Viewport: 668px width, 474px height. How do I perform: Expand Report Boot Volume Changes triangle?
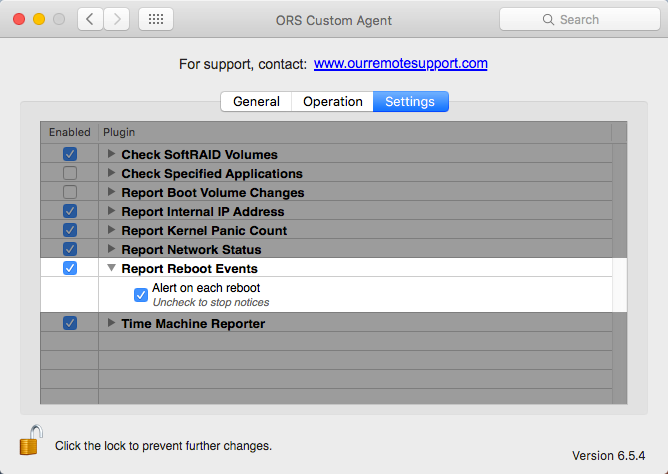click(x=111, y=192)
